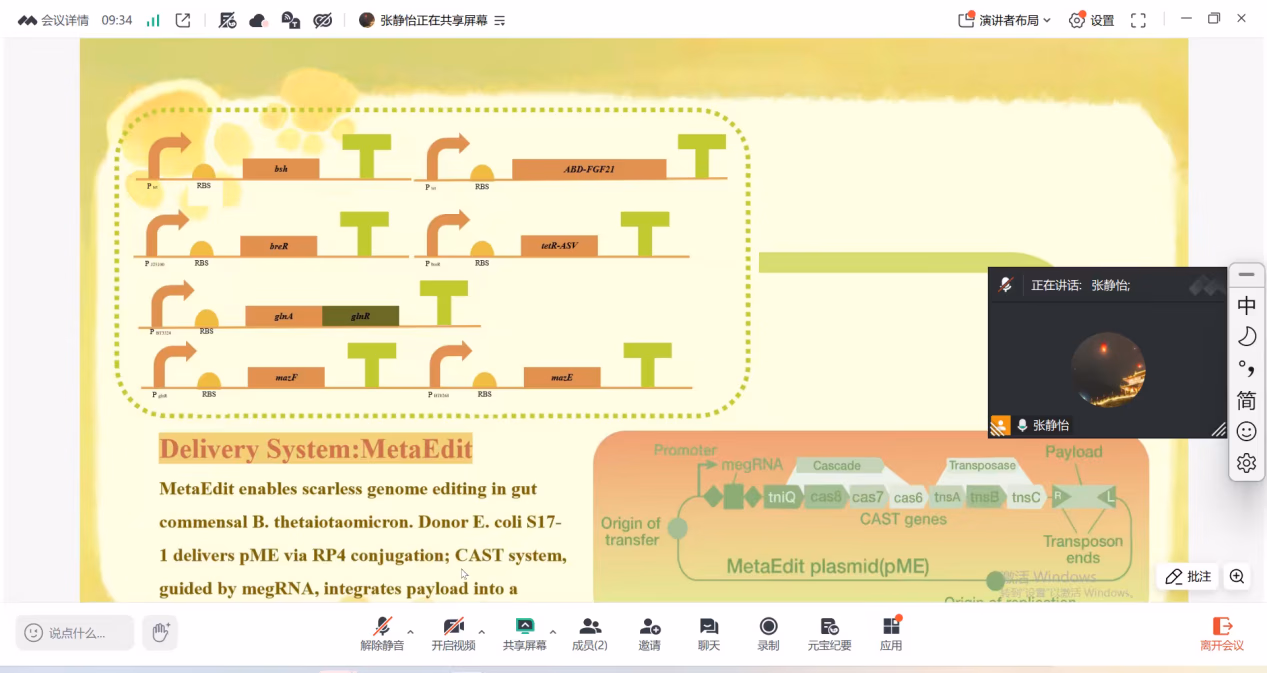1267x673 pixels.
Task: Open the 演讲者布局 layout dropdown
Action: [1005, 20]
